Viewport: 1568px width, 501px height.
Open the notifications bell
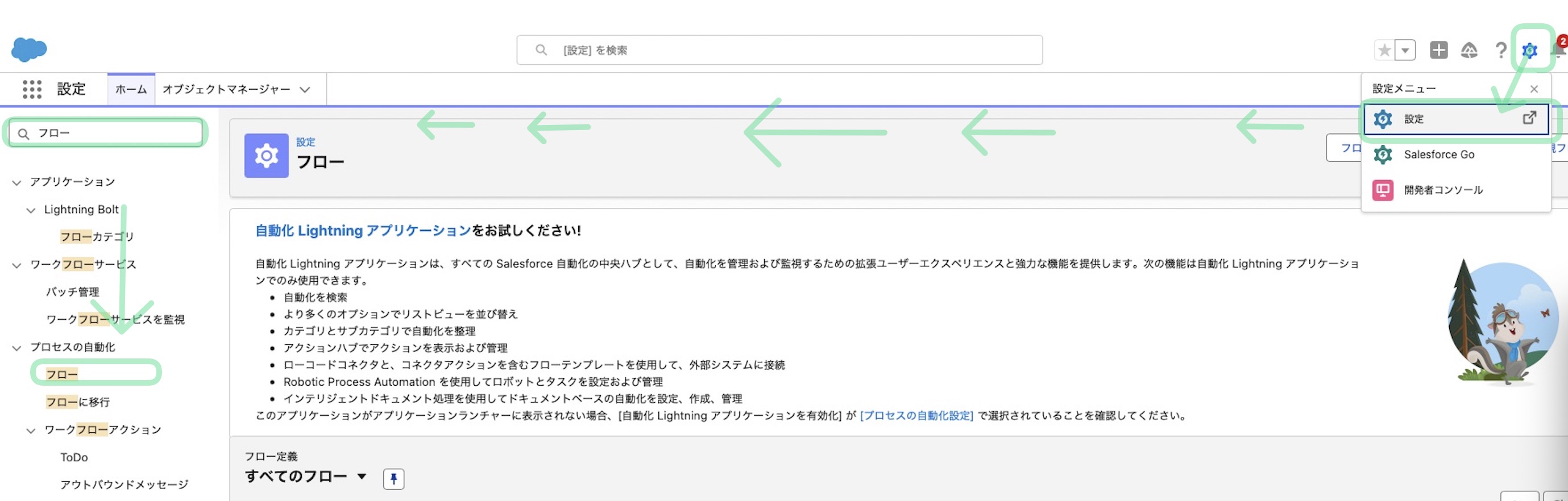click(1559, 49)
